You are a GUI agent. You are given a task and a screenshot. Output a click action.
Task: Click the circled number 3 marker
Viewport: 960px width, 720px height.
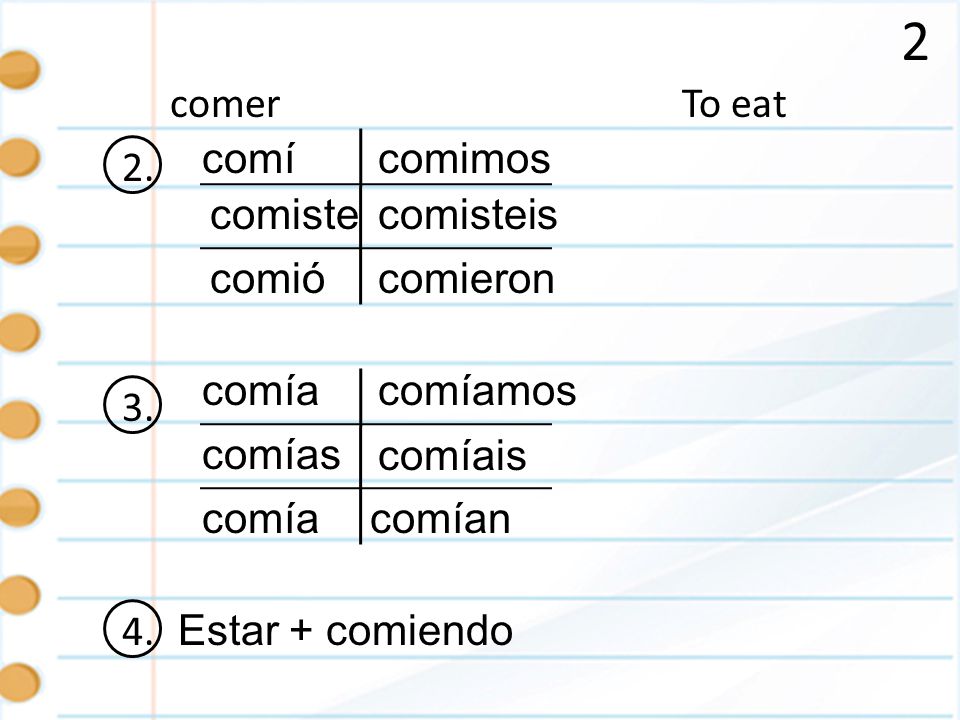(133, 405)
